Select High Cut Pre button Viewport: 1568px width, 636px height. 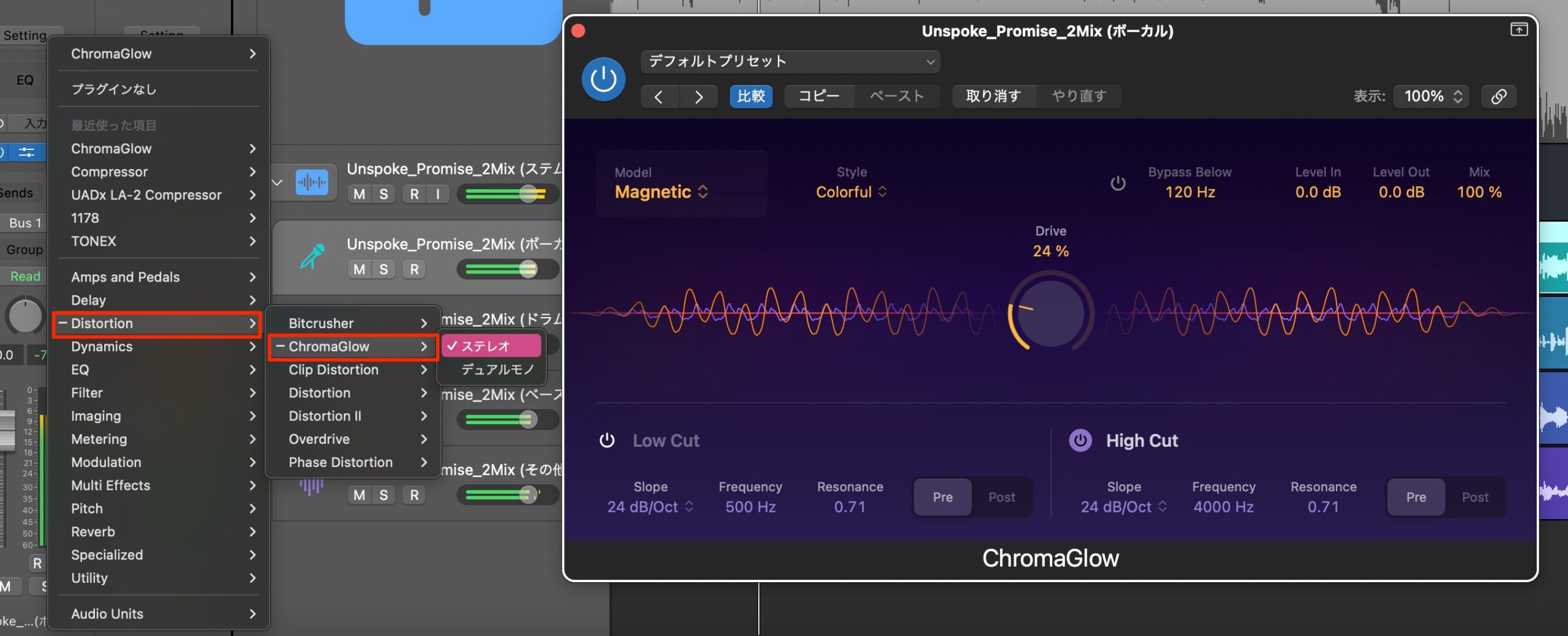(x=1416, y=497)
